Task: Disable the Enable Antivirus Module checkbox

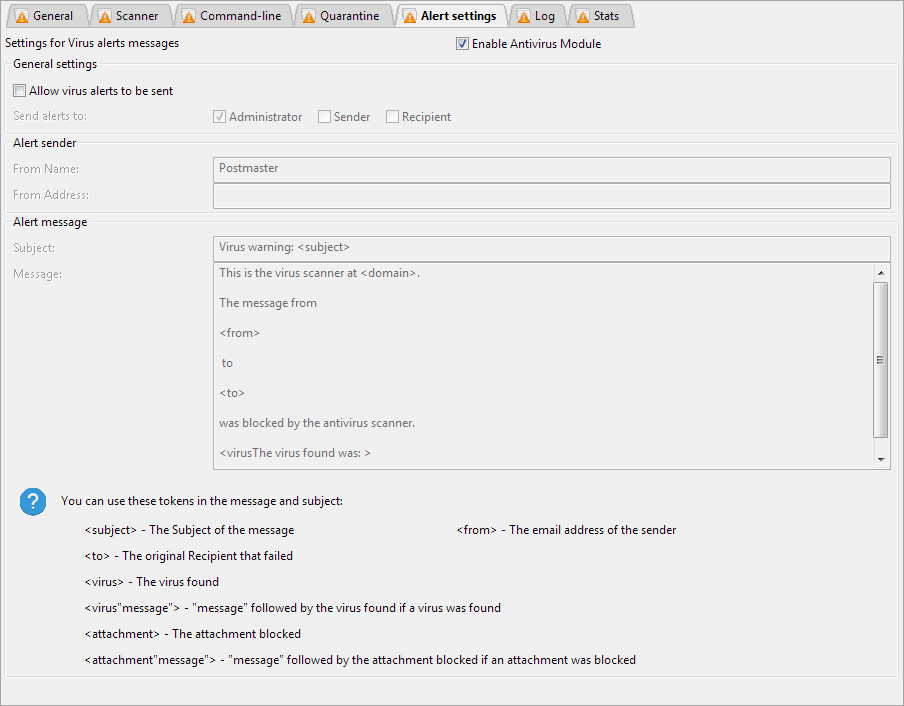Action: (x=462, y=44)
